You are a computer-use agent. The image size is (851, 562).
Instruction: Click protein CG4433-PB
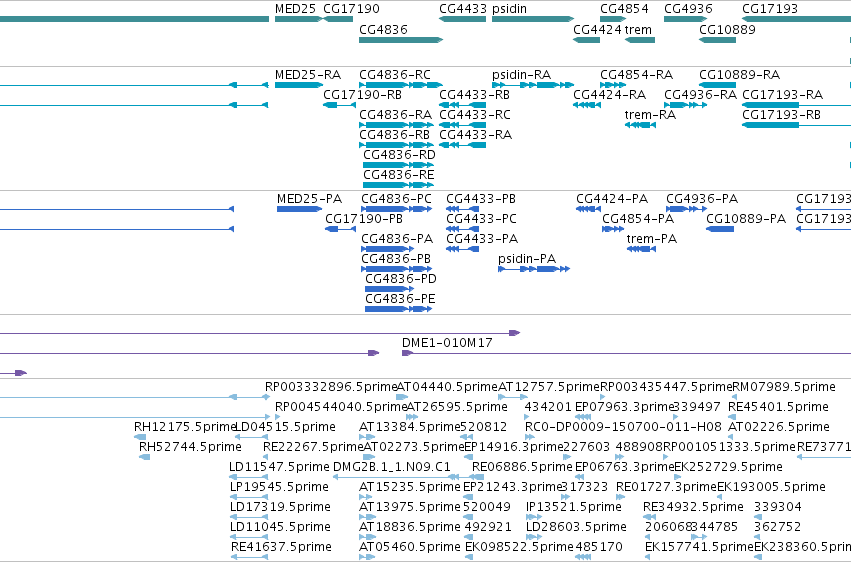point(481,199)
